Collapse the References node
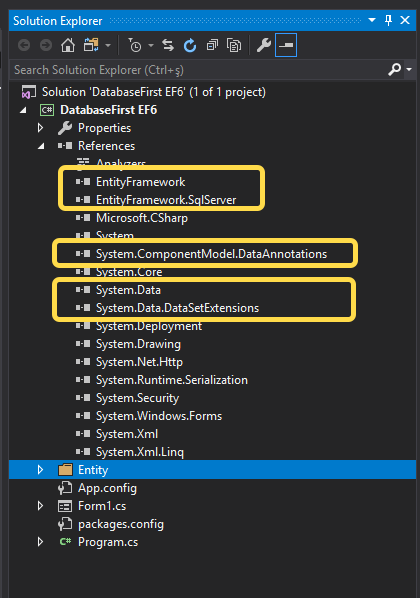Image resolution: width=420 pixels, height=598 pixels. pyautogui.click(x=41, y=146)
